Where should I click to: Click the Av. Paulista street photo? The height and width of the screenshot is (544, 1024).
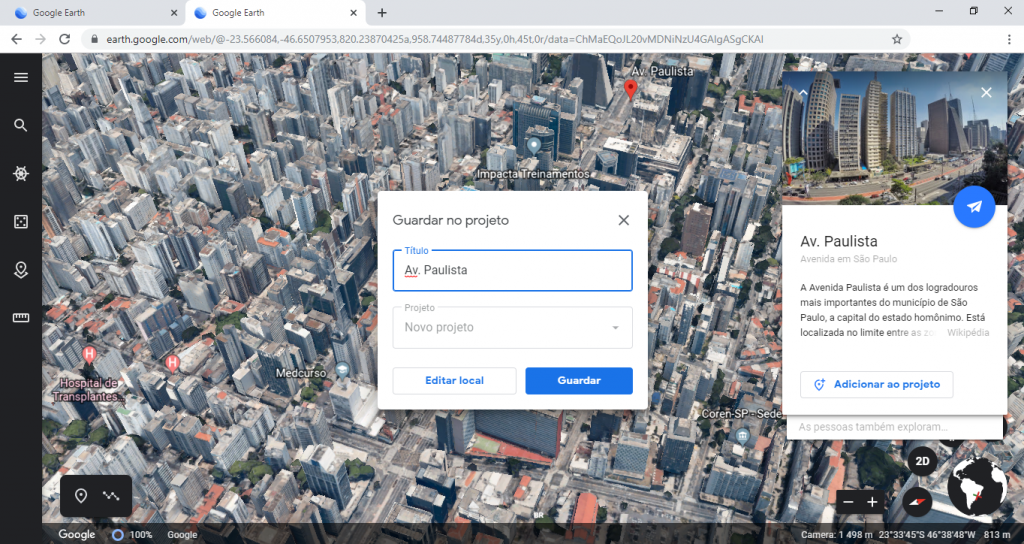click(893, 137)
